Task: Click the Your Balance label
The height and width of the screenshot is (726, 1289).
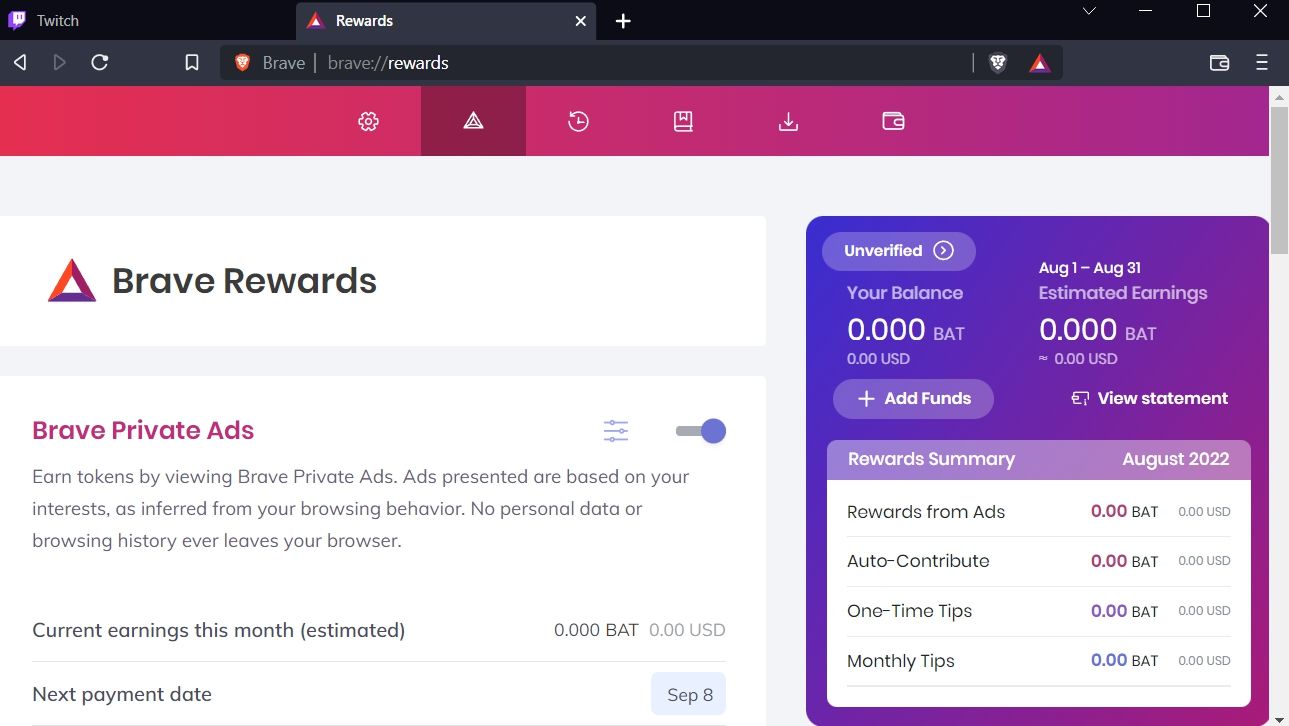Action: pyautogui.click(x=905, y=293)
